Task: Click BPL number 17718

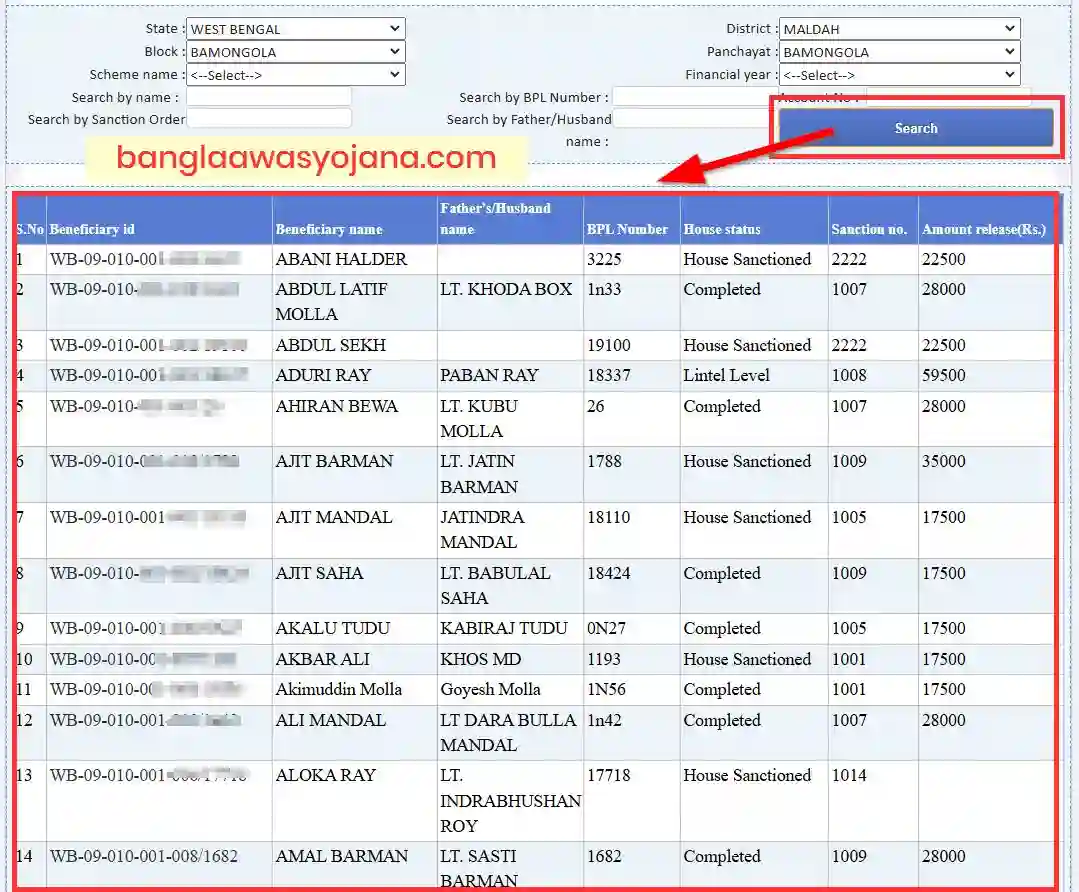Action: 608,775
